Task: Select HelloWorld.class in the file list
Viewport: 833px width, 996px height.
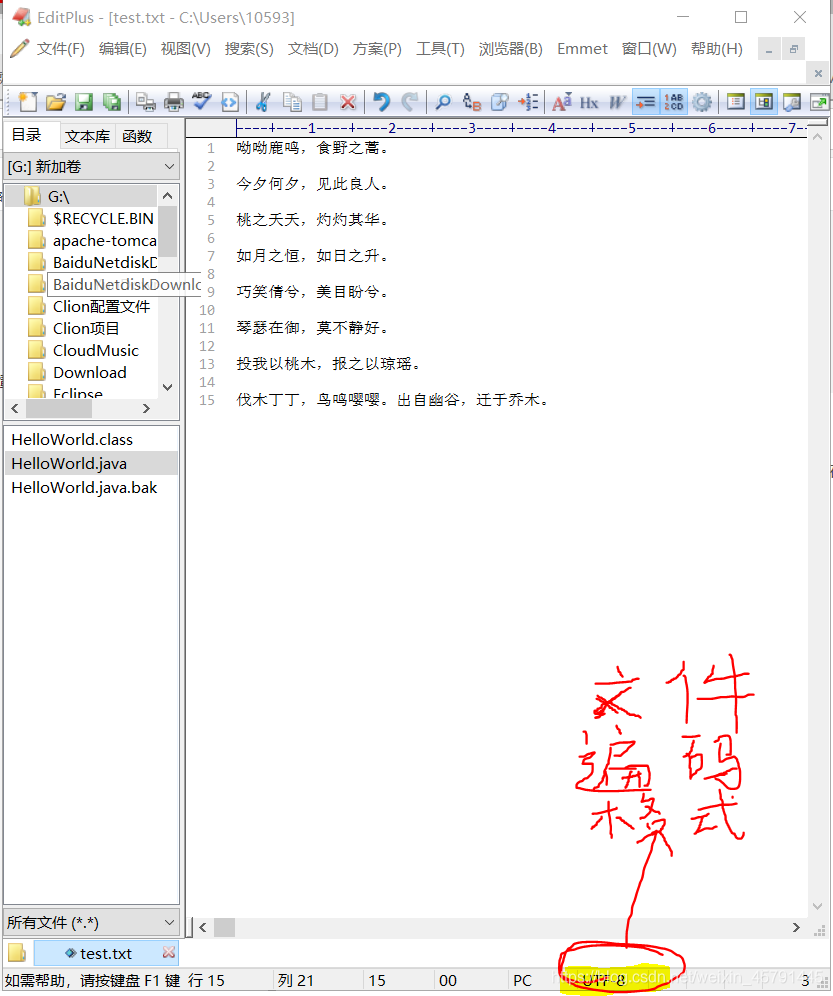Action: [x=91, y=440]
